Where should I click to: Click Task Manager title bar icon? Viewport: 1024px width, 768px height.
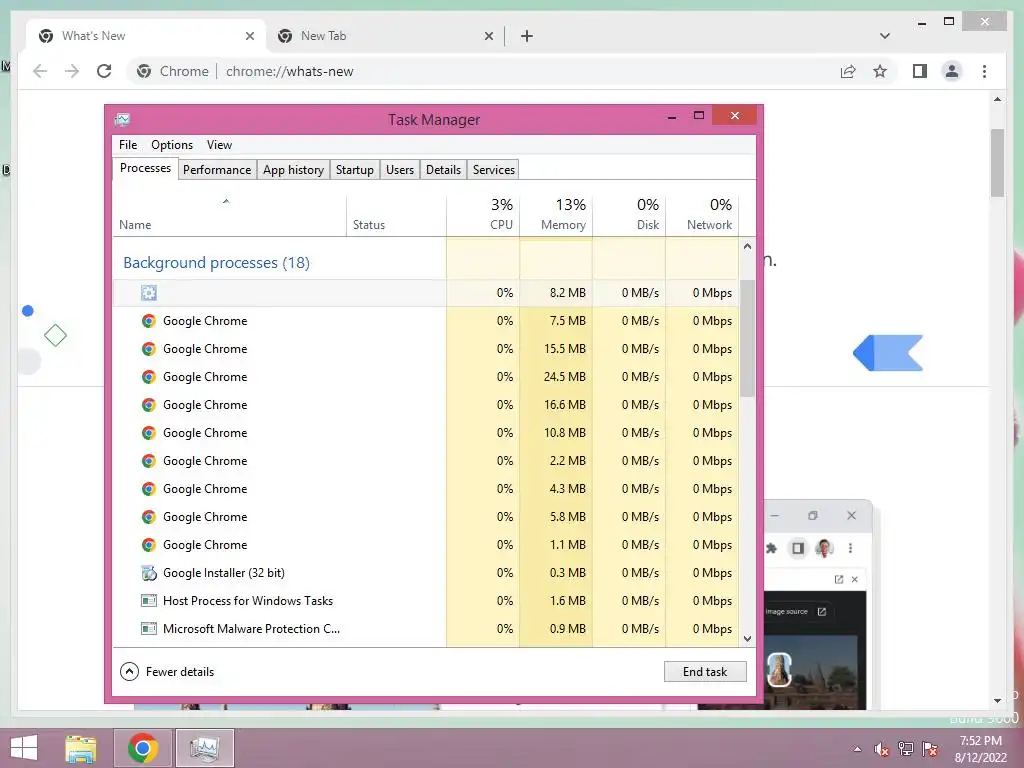click(x=122, y=120)
